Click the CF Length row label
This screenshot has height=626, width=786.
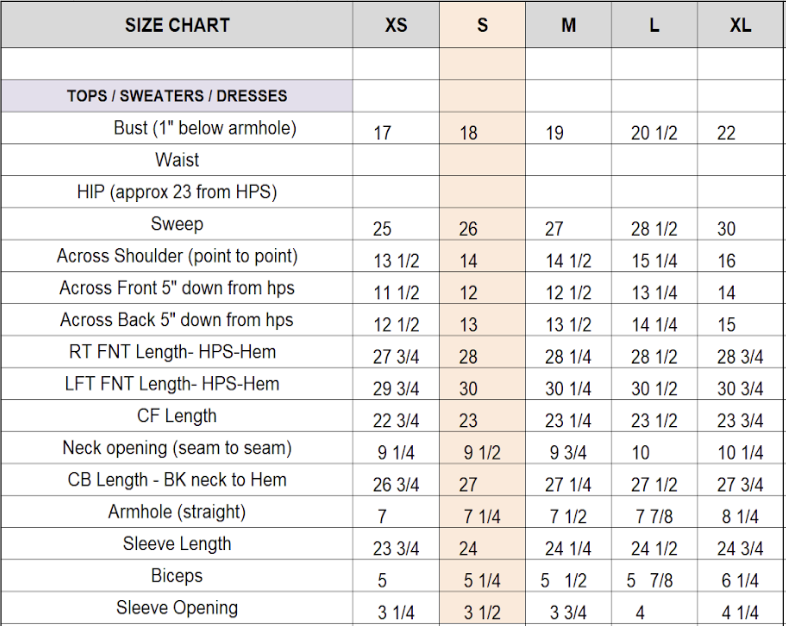[x=177, y=416]
